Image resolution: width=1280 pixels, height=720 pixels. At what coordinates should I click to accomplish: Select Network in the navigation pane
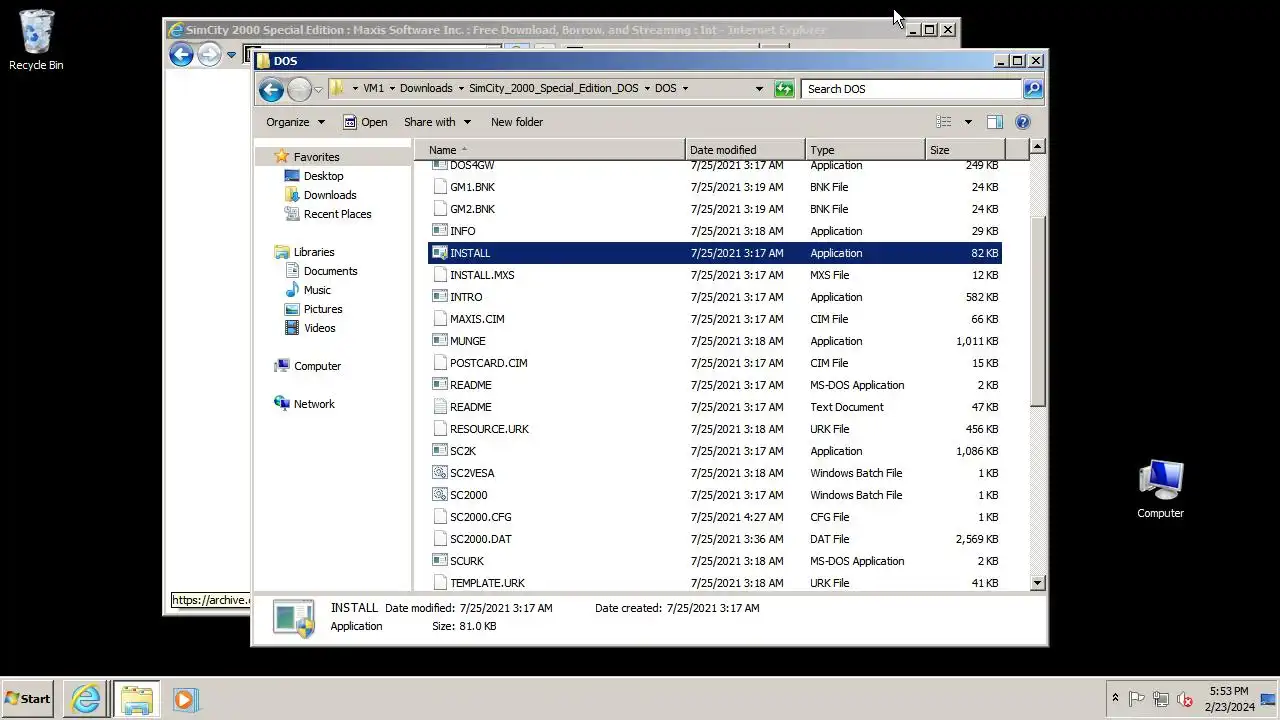[x=314, y=404]
